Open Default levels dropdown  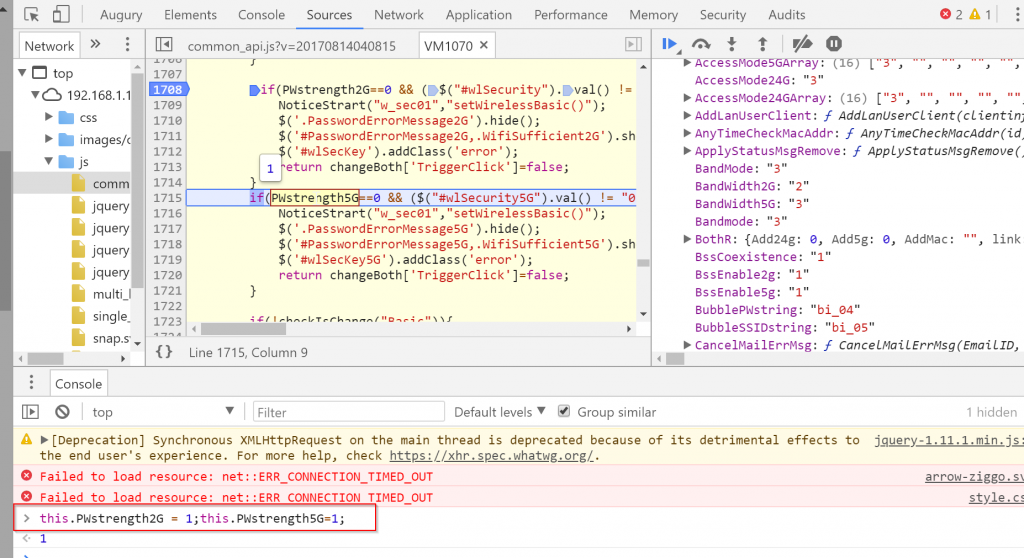coord(500,412)
